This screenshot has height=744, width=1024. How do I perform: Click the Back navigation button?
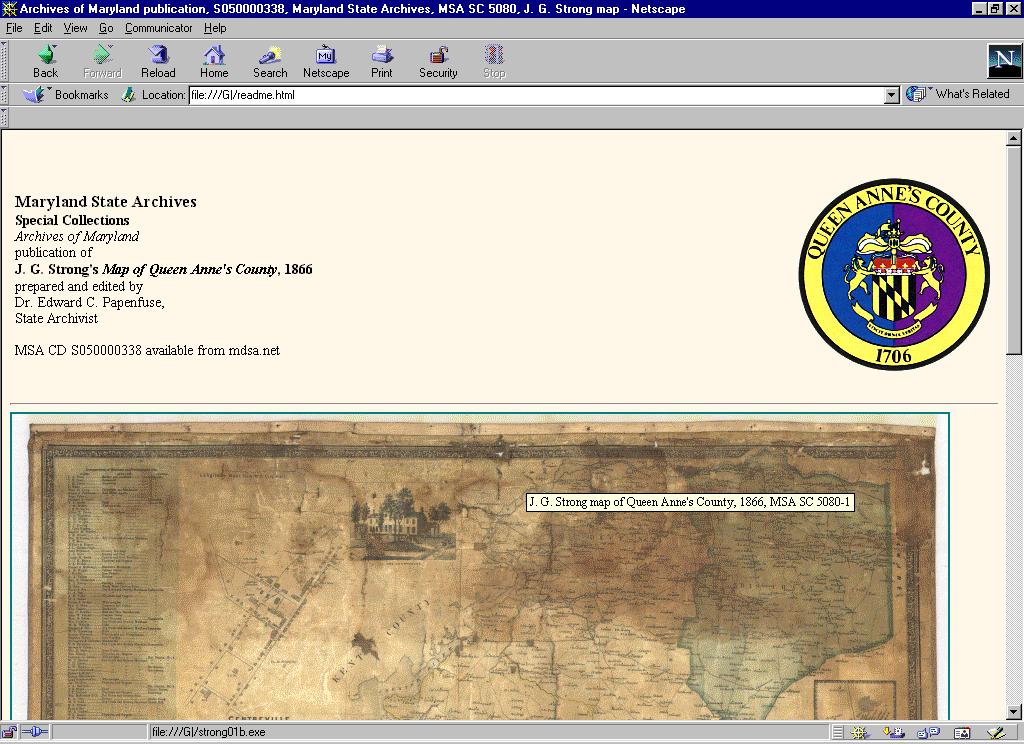[x=45, y=61]
